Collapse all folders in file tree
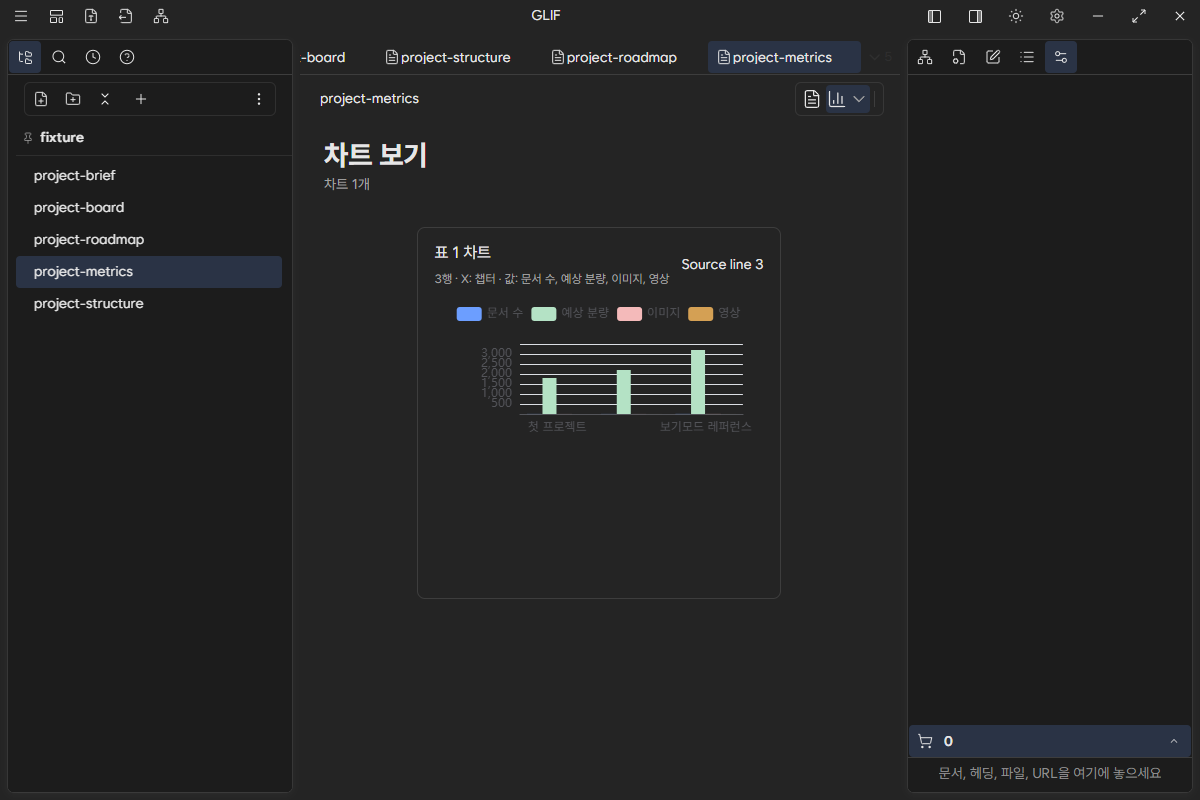Viewport: 1200px width, 800px height. [x=105, y=99]
